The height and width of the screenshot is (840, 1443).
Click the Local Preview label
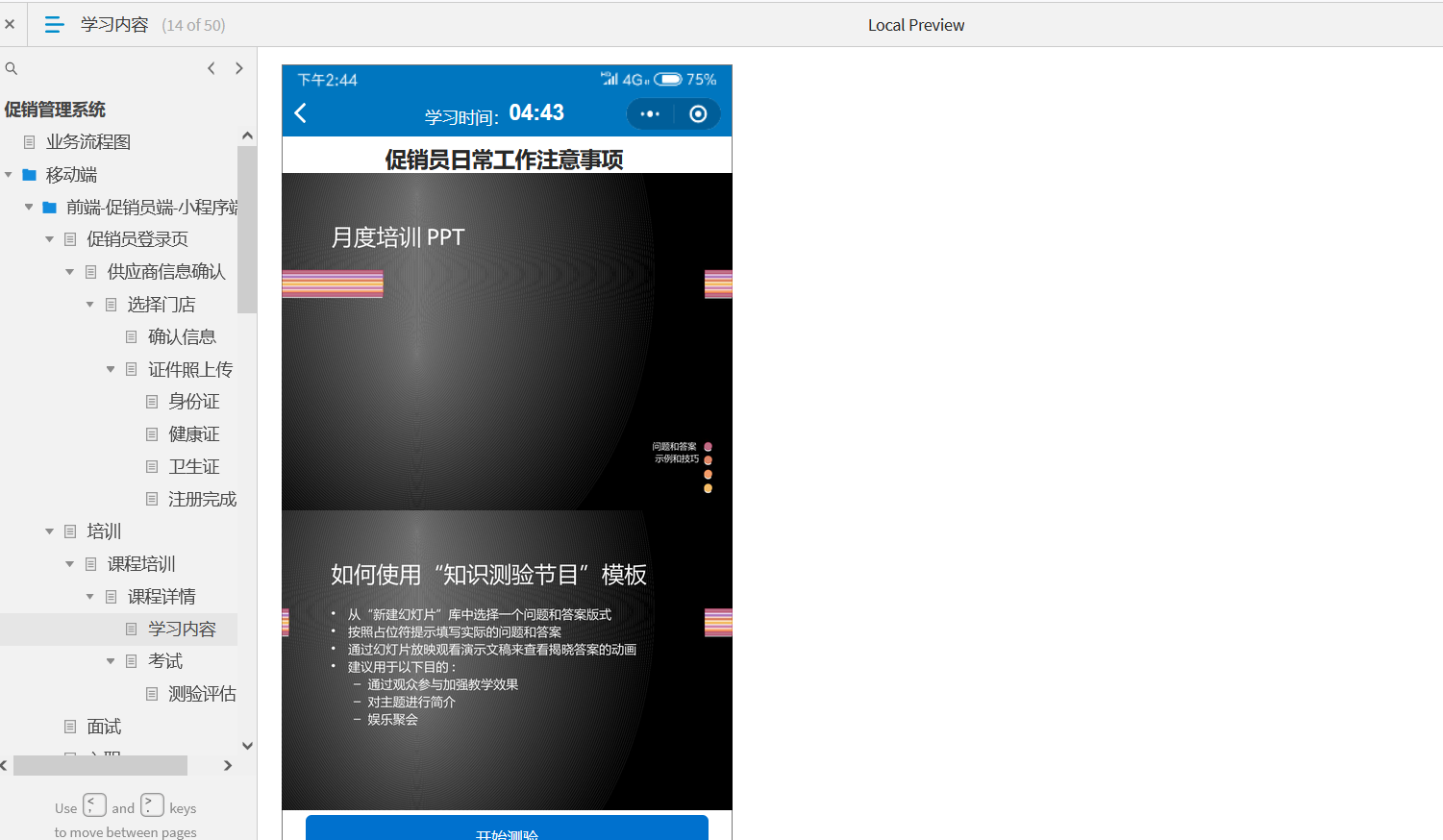point(916,25)
